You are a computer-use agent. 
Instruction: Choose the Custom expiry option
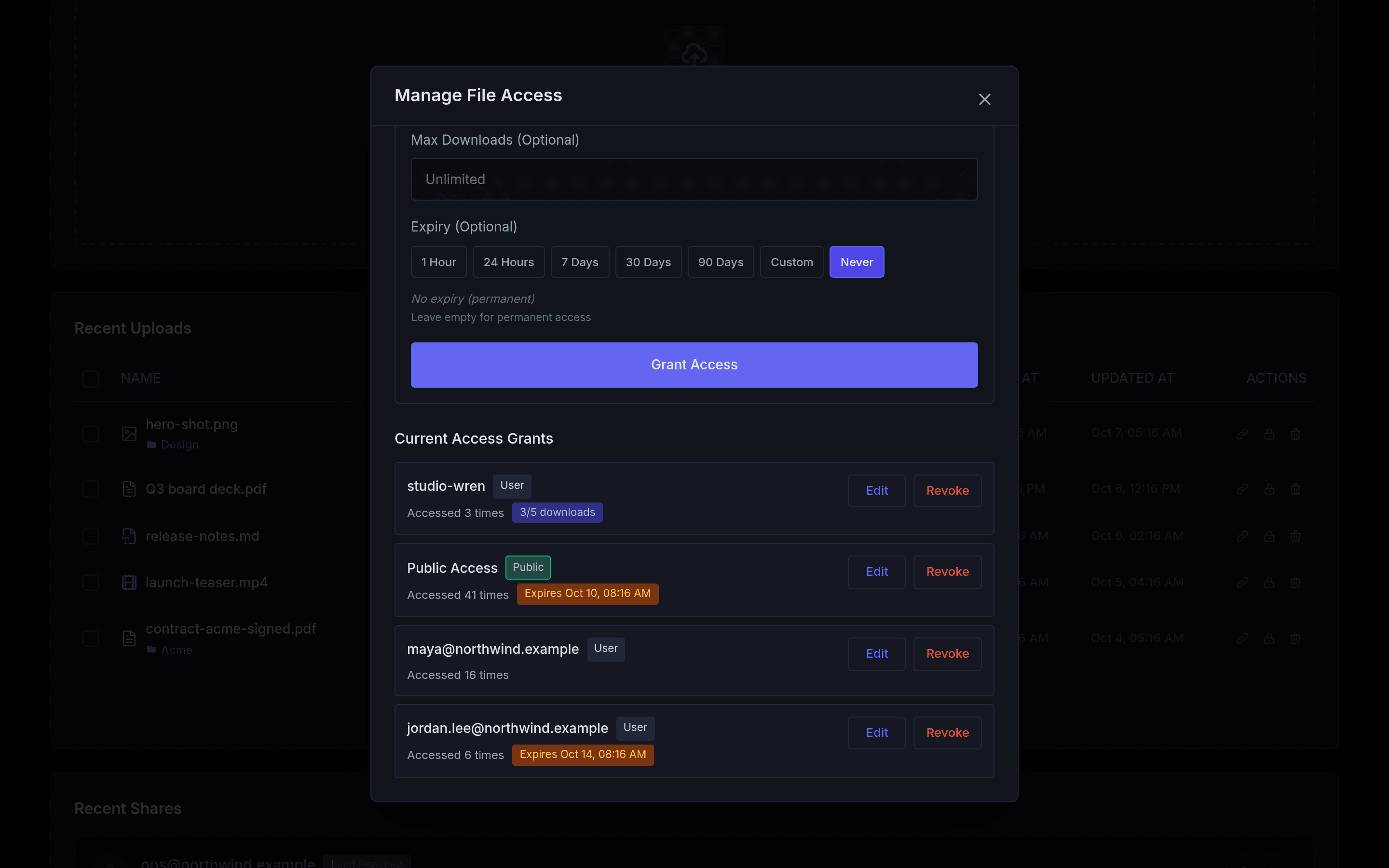[791, 262]
